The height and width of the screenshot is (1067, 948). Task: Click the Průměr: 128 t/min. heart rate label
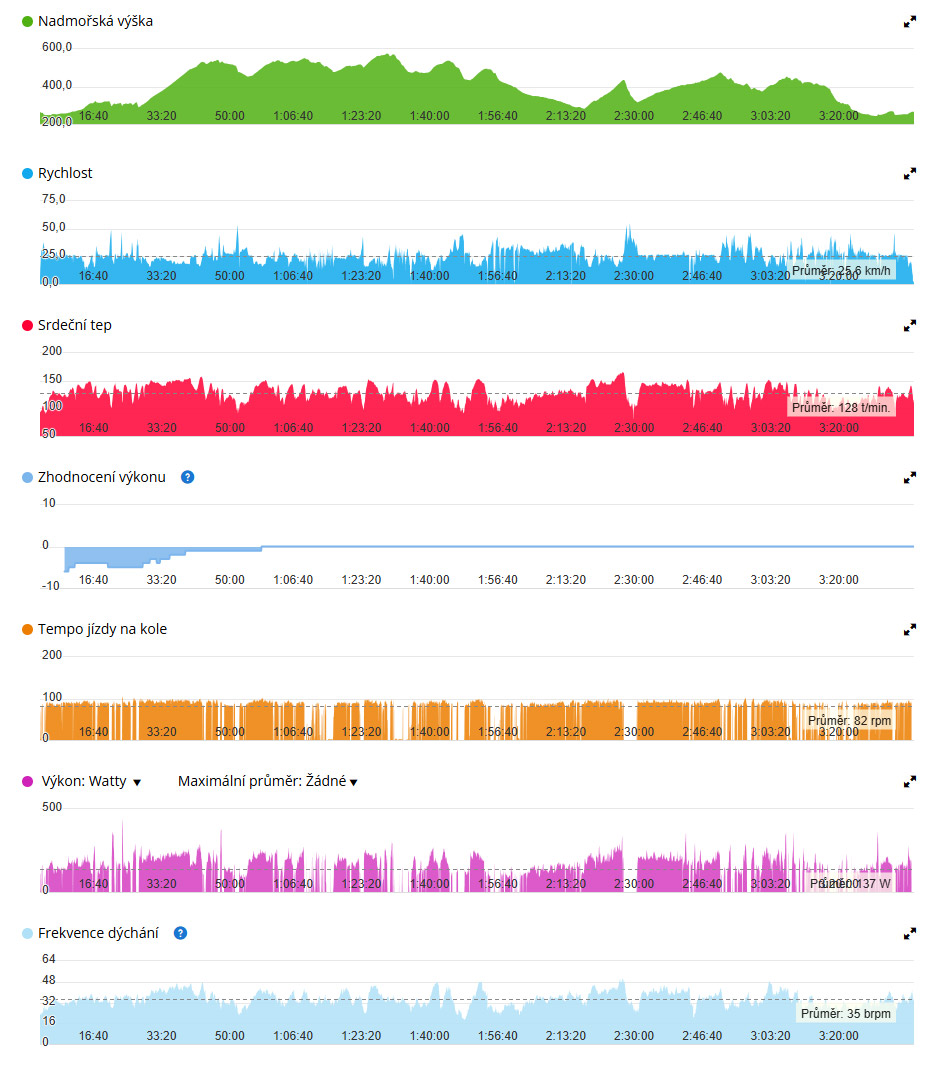tap(841, 408)
